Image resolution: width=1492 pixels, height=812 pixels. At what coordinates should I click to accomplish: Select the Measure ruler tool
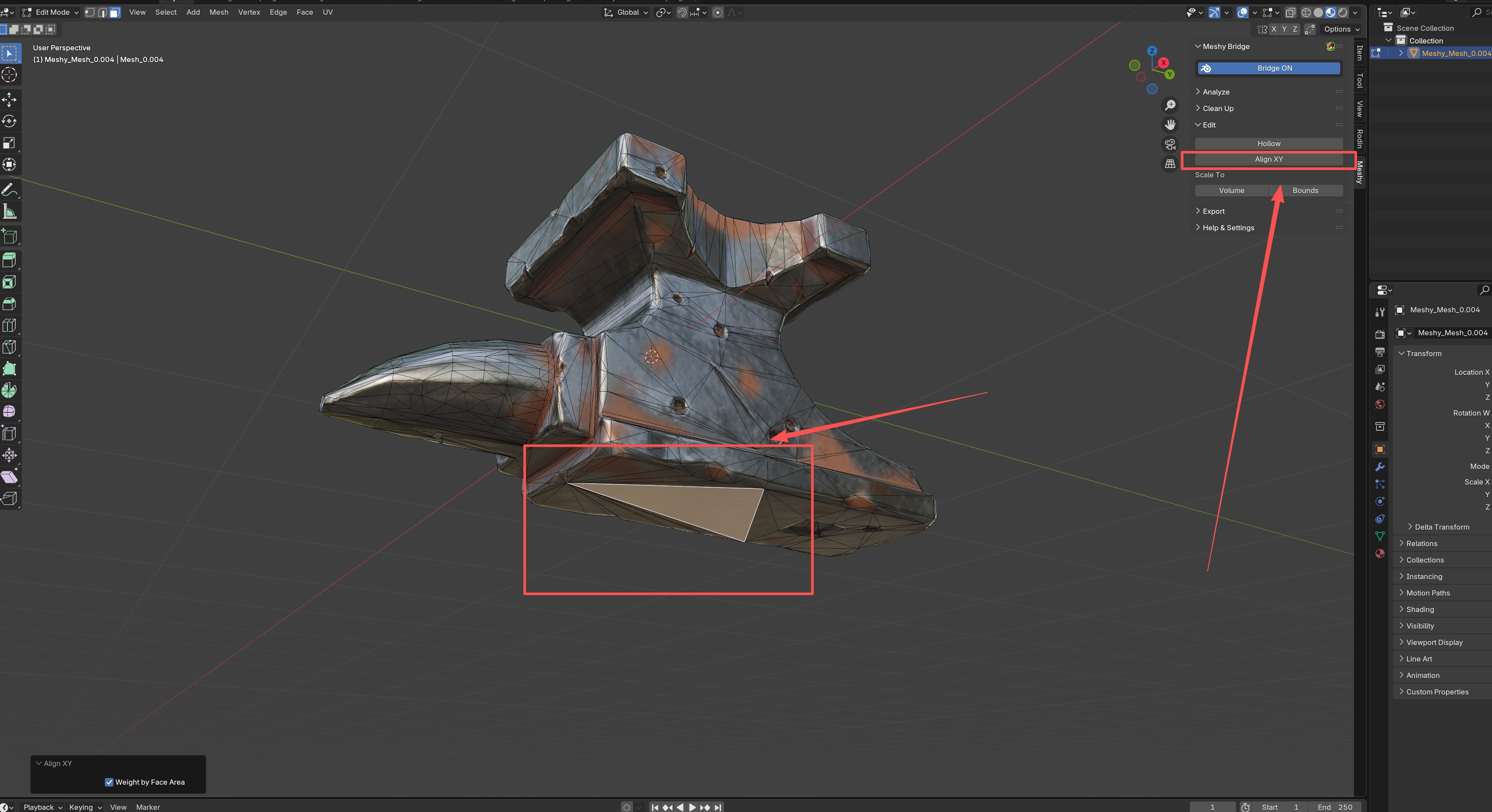pyautogui.click(x=9, y=212)
